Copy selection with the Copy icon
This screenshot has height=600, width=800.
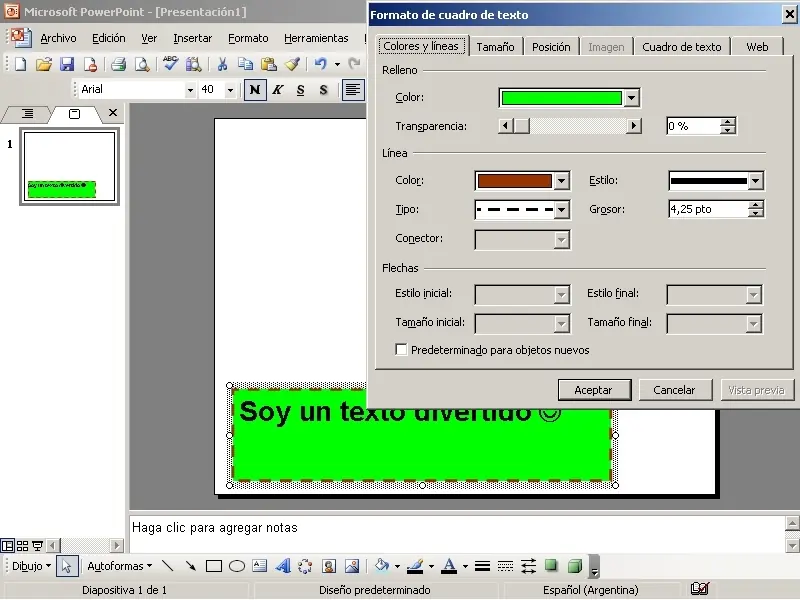[245, 64]
